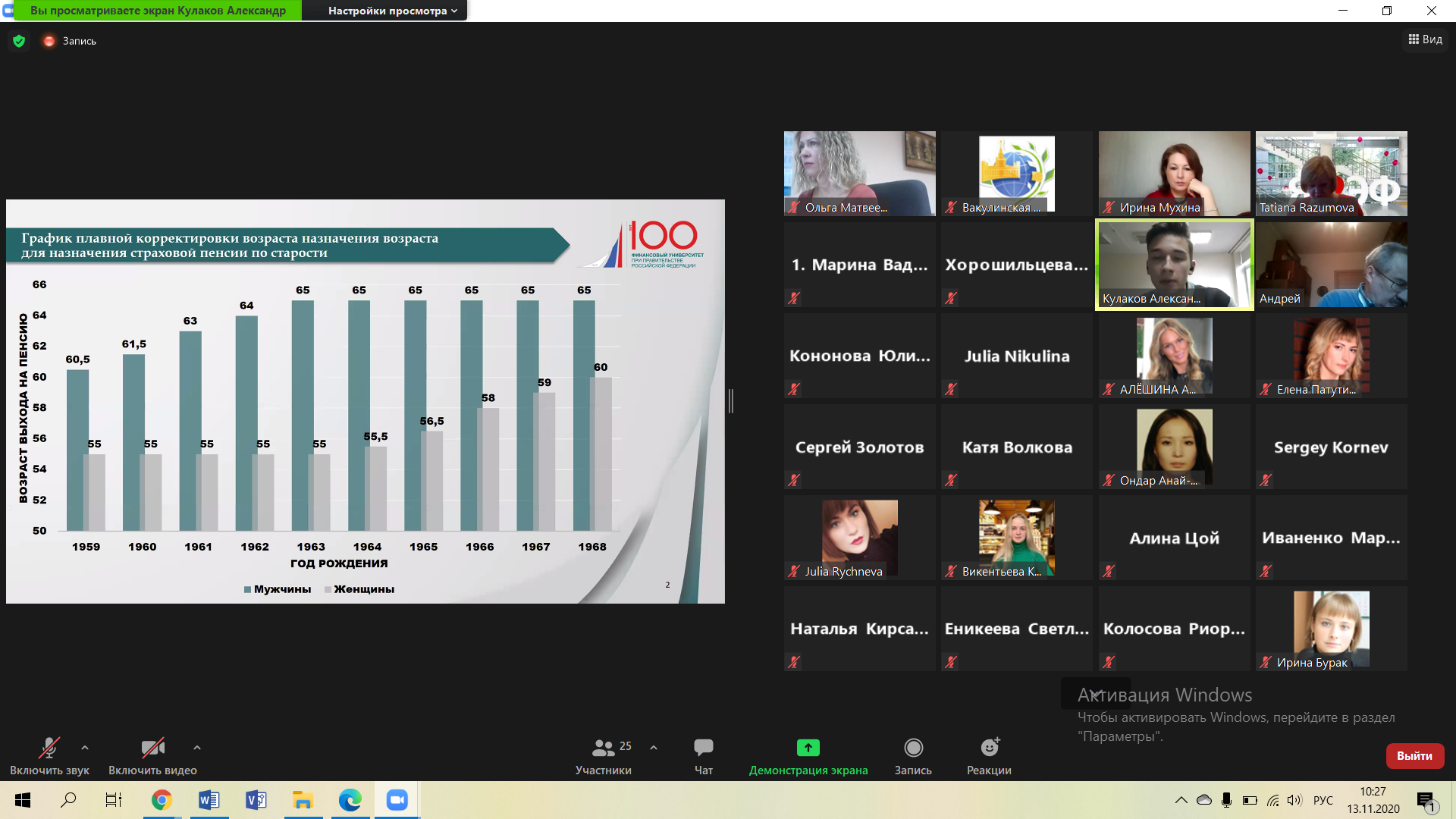The image size is (1456, 819).
Task: Open the Чат chat panel
Action: coord(704,756)
